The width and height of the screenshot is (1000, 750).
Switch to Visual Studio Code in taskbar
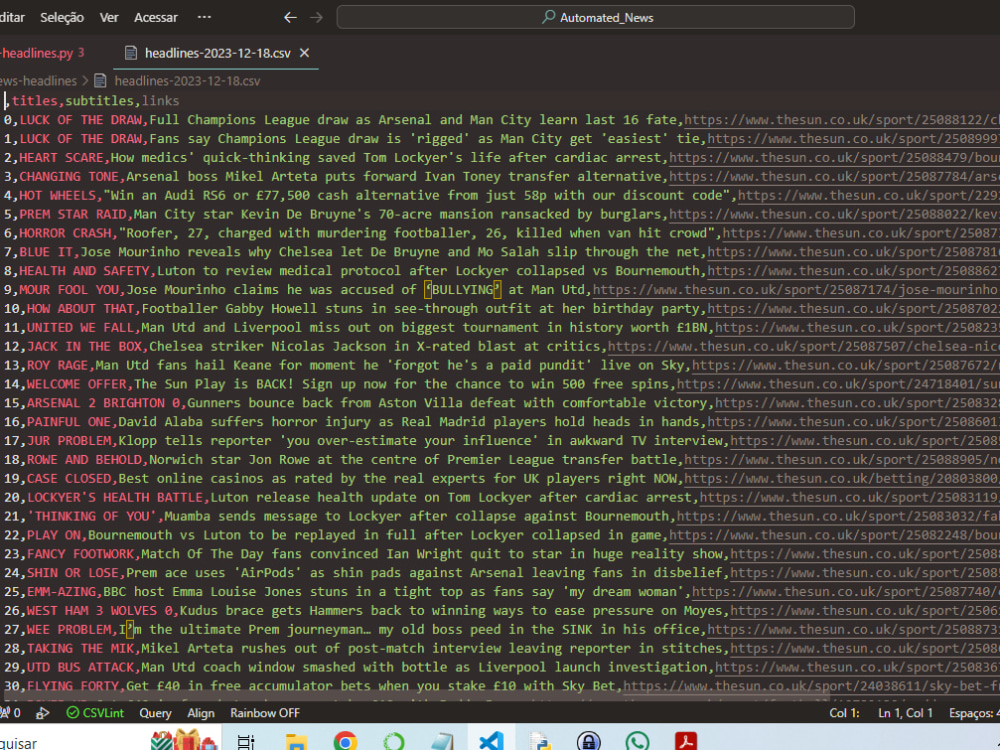click(x=491, y=742)
